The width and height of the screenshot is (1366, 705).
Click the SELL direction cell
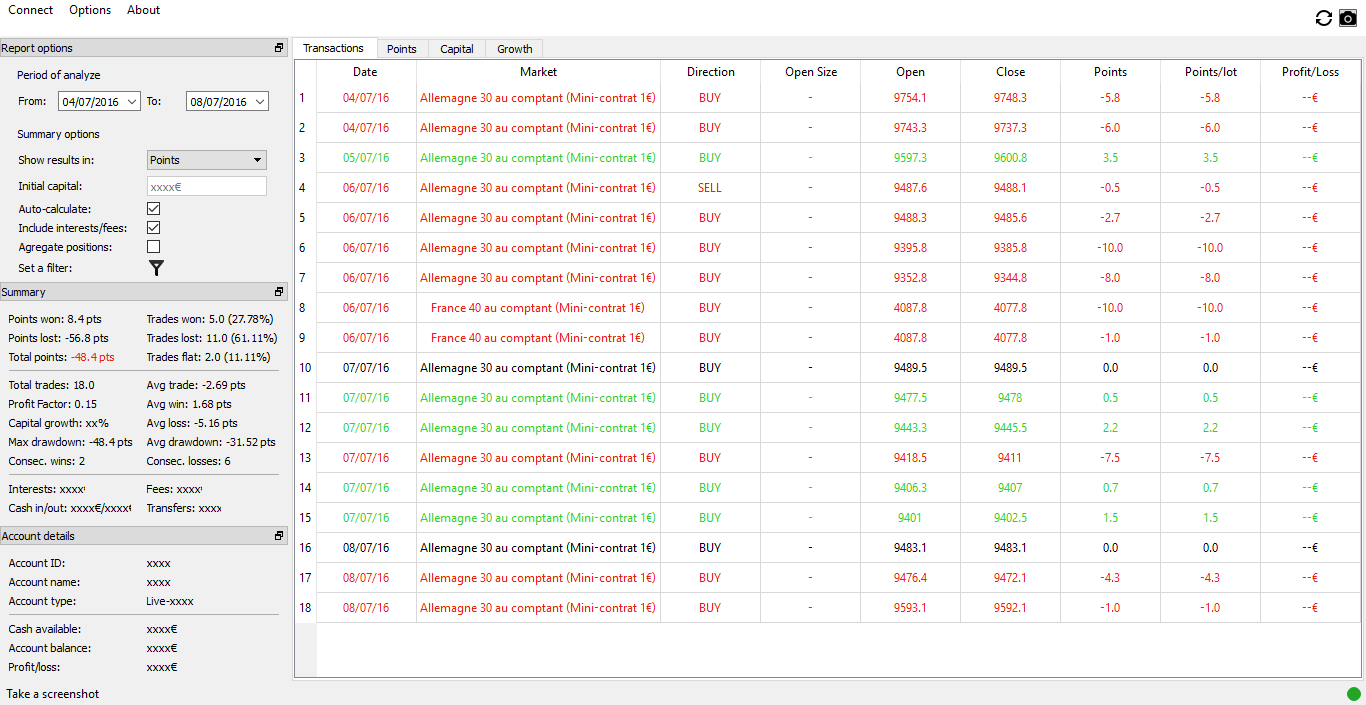click(x=710, y=188)
